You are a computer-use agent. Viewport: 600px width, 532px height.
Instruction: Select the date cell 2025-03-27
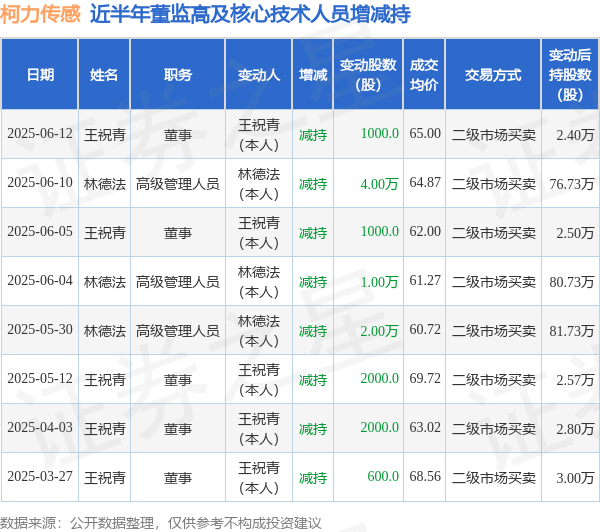(40, 477)
